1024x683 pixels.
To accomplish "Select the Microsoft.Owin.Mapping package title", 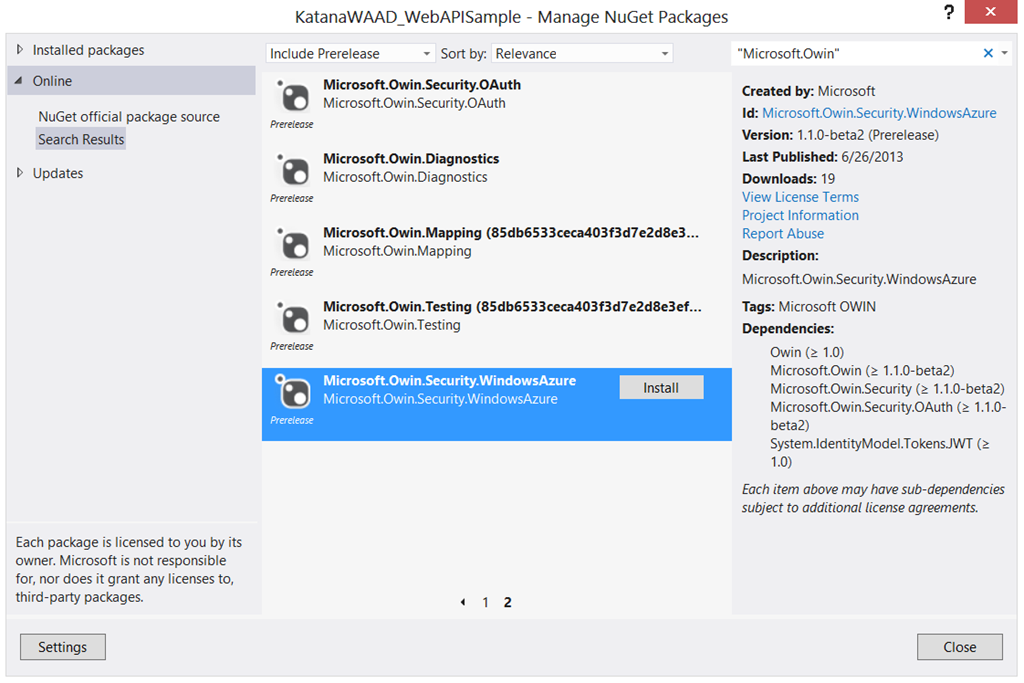I will (x=511, y=232).
